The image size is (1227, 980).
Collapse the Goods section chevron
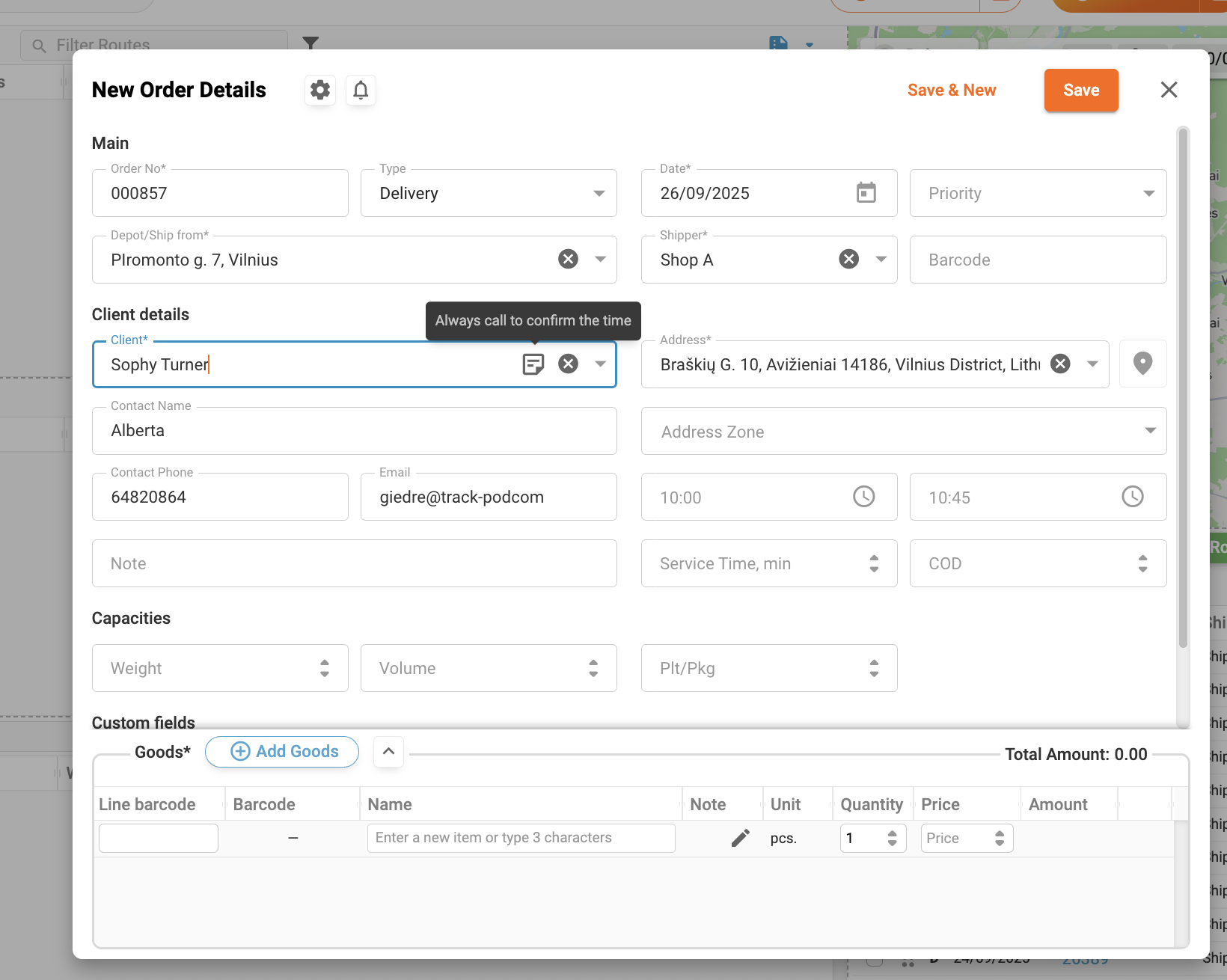pyautogui.click(x=388, y=751)
